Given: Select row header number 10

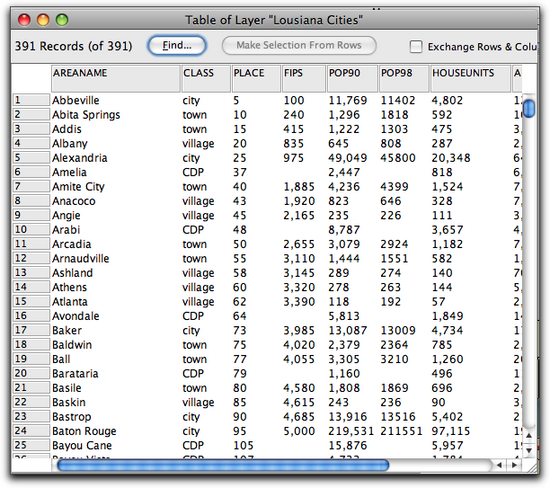Looking at the screenshot, I should click(x=31, y=229).
